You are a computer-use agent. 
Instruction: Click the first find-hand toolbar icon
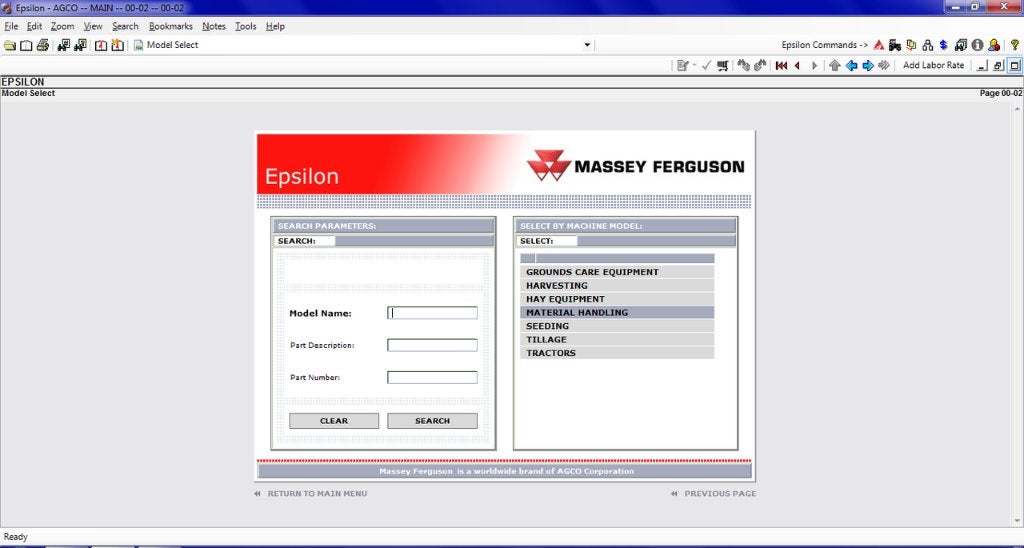click(743, 65)
